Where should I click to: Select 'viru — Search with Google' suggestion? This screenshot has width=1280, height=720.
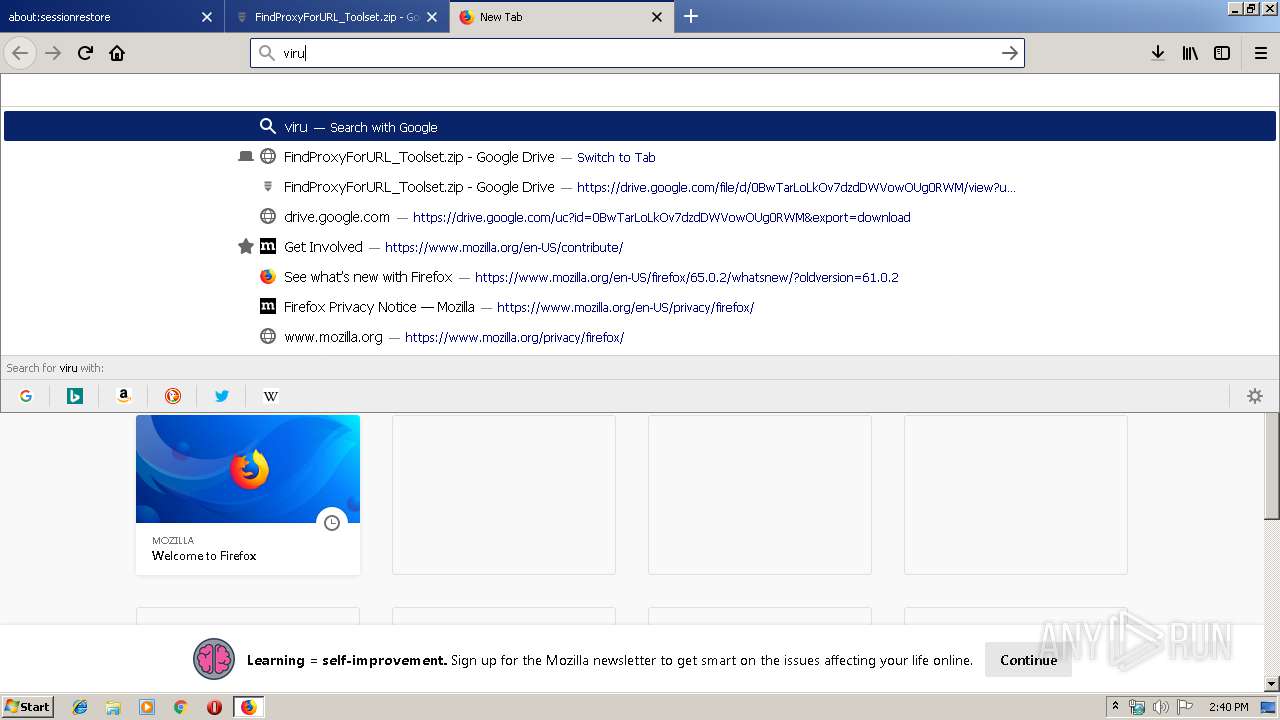pyautogui.click(x=640, y=127)
